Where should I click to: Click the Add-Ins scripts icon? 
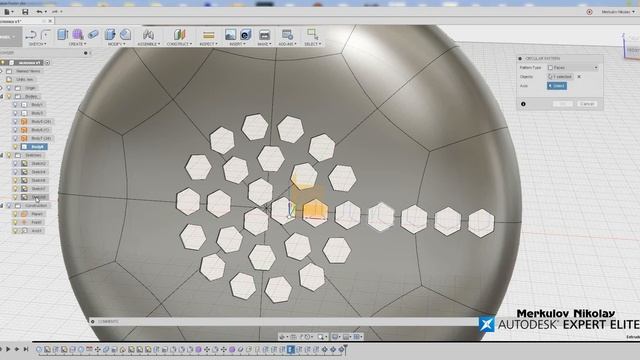[287, 34]
